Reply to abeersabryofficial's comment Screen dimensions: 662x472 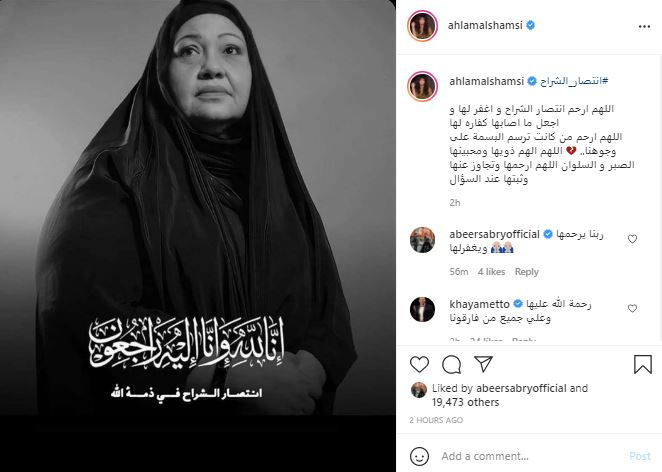(x=526, y=272)
